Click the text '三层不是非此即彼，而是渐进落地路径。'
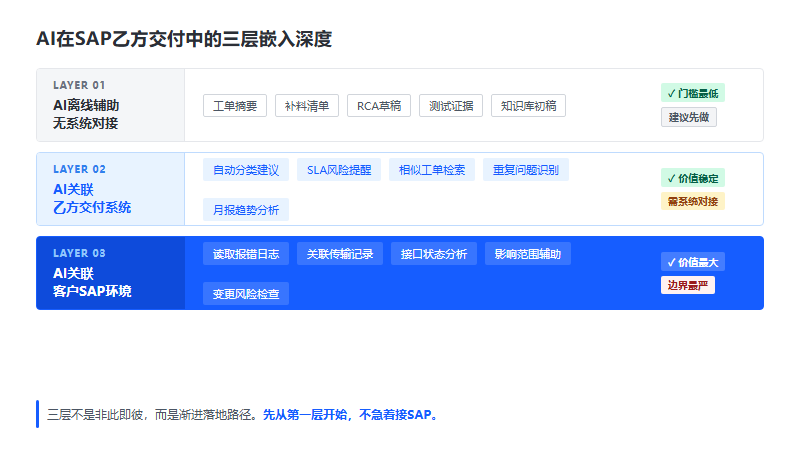The height and width of the screenshot is (450, 800). pyautogui.click(x=155, y=414)
